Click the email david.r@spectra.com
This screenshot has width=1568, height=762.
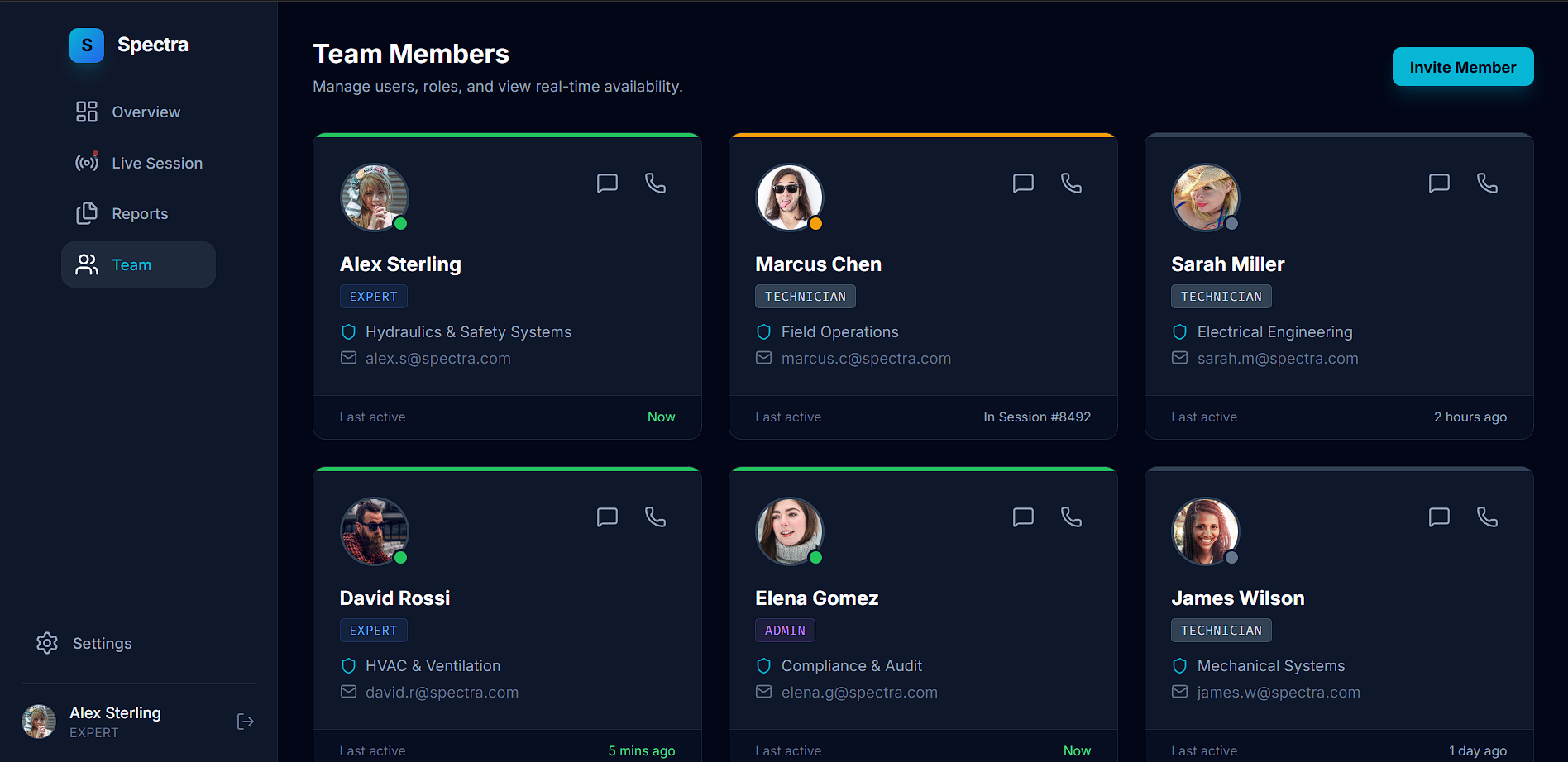coord(442,693)
